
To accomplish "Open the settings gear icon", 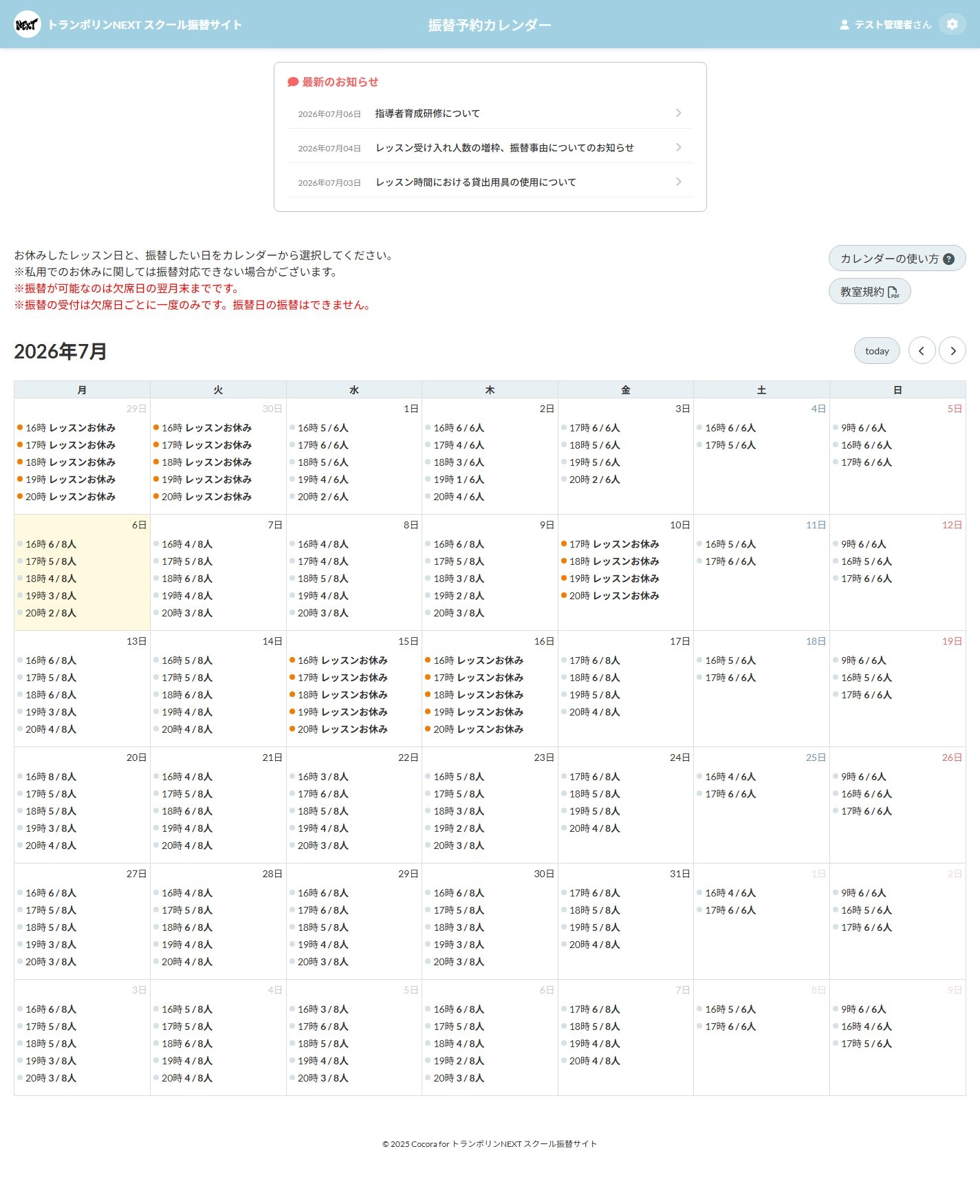I will tap(952, 25).
